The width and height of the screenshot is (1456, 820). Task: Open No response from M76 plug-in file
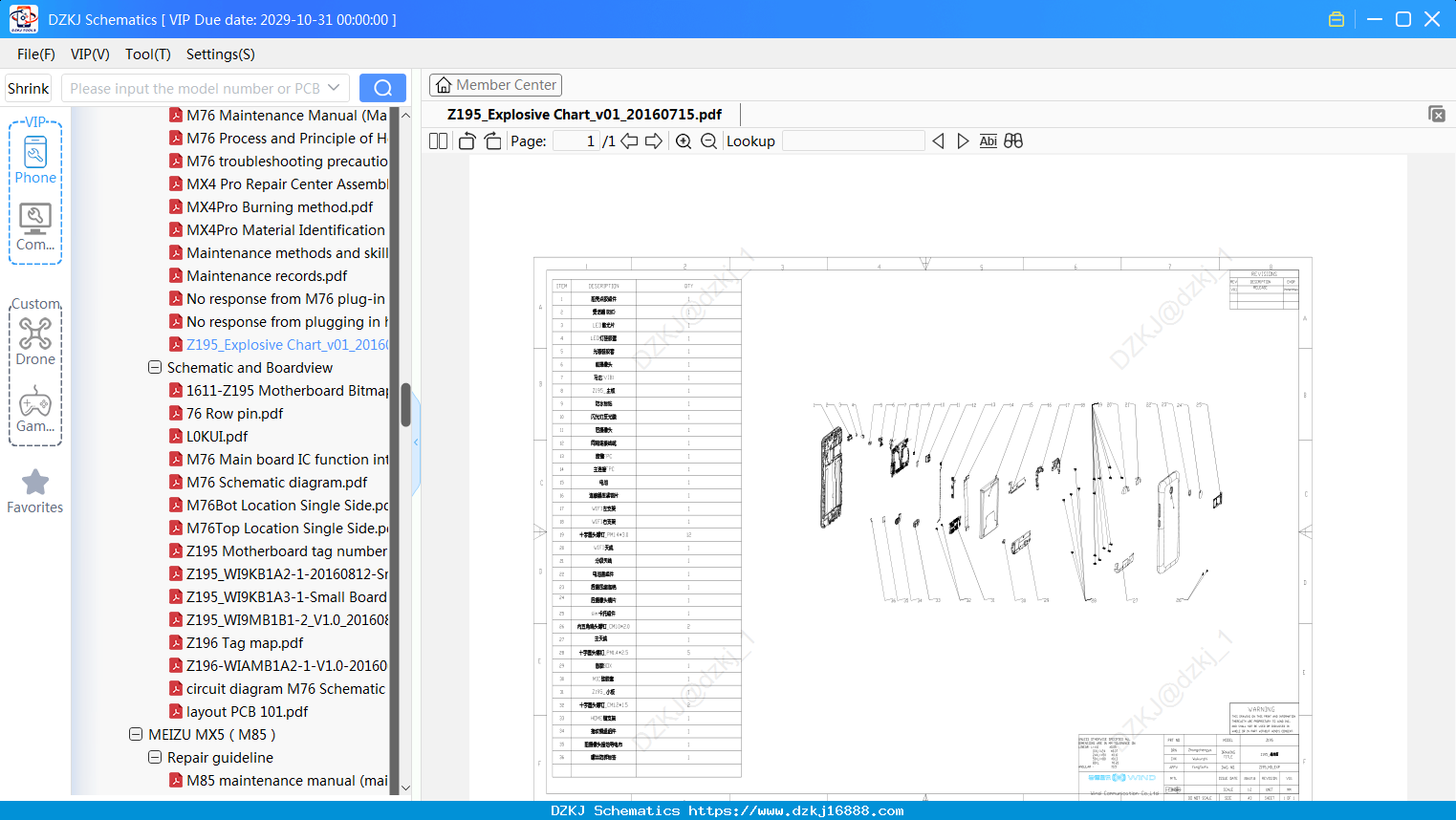[x=277, y=299]
